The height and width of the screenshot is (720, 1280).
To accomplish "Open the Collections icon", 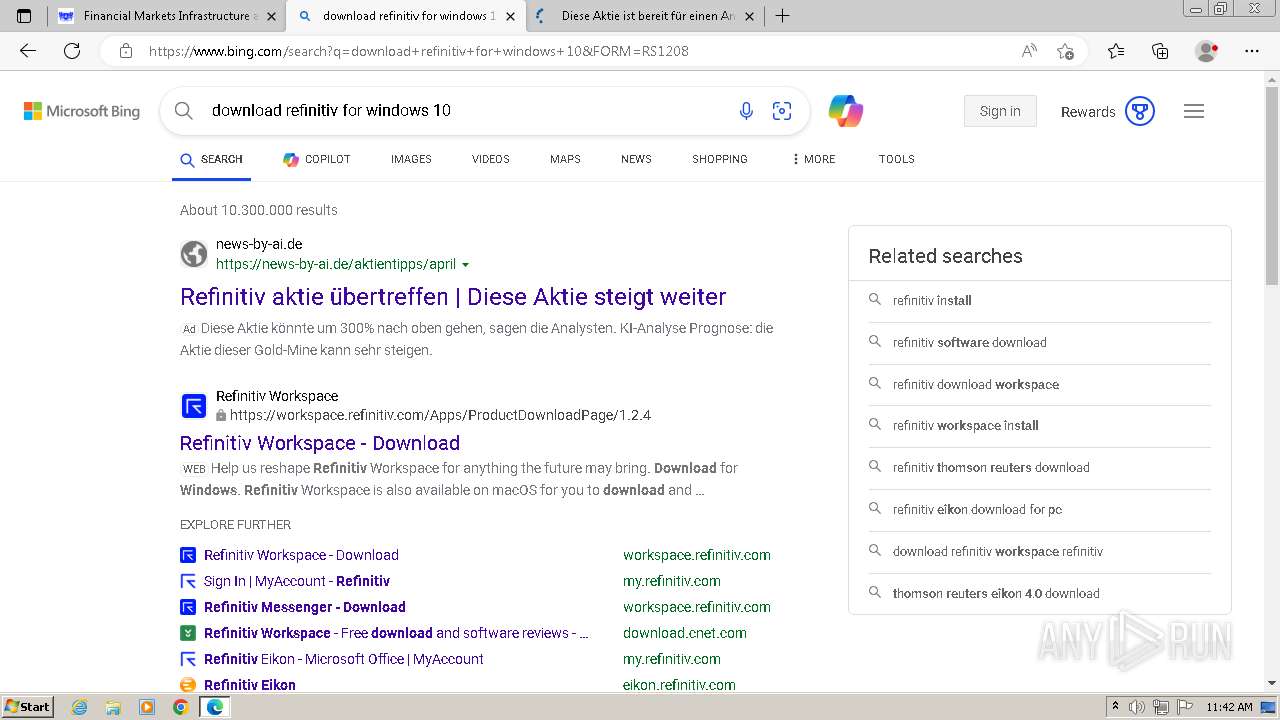I will (x=1160, y=51).
